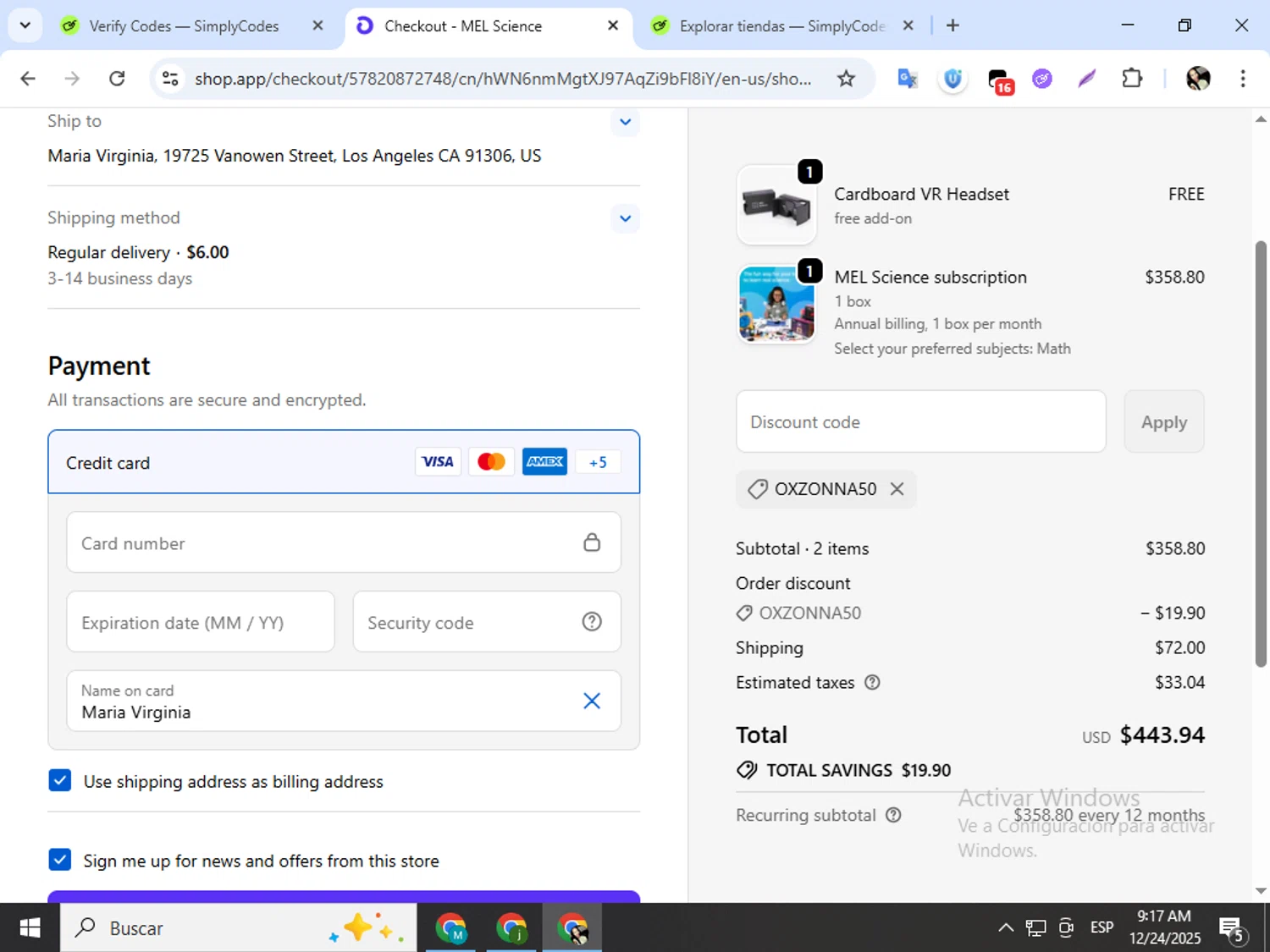Open a new browser tab

tap(952, 25)
